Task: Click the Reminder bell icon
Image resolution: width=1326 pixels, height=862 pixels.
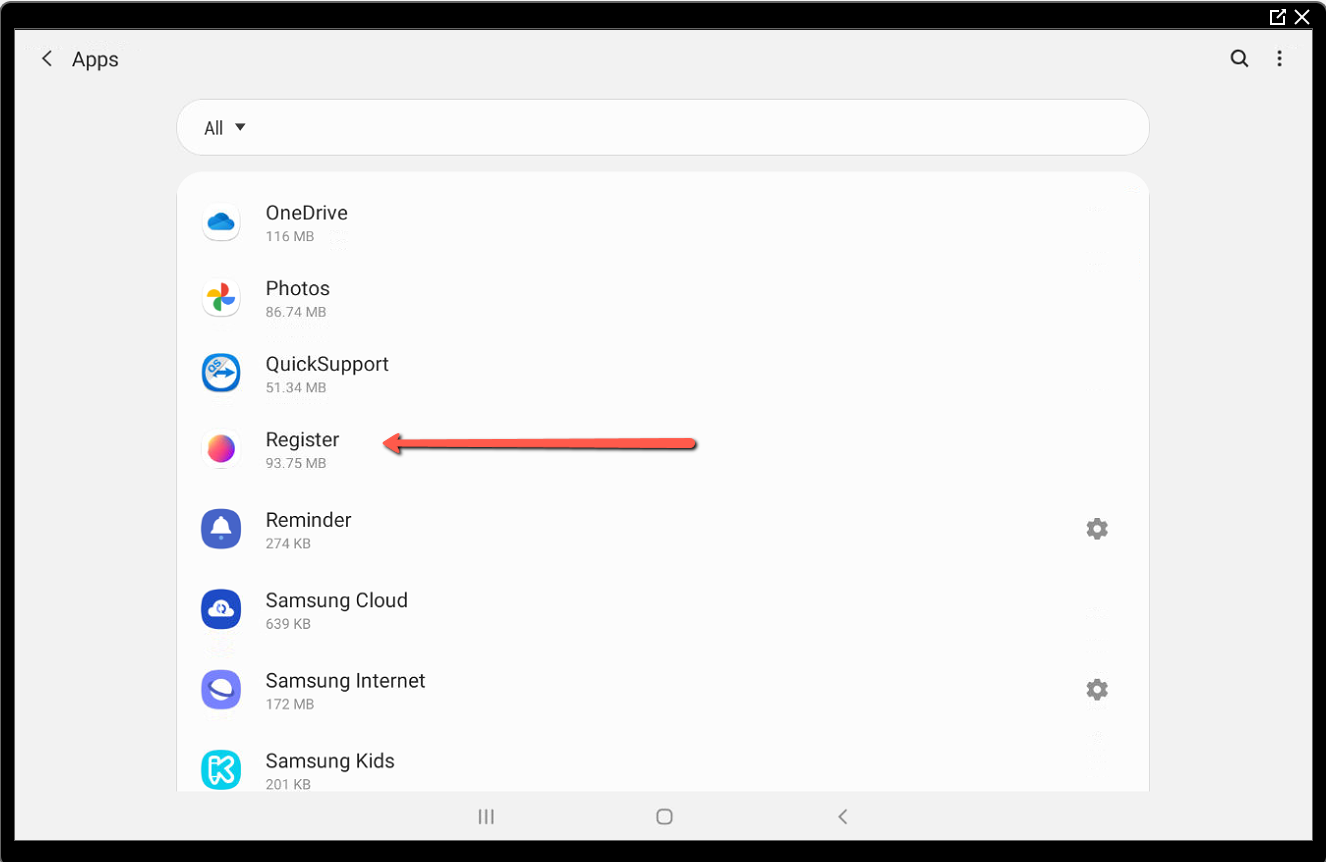Action: click(x=221, y=529)
